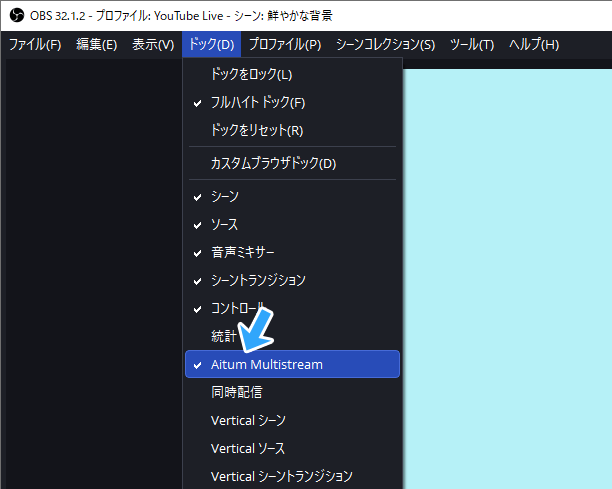Image resolution: width=612 pixels, height=489 pixels.
Task: Open the ツール(T) menu
Action: coord(472,44)
